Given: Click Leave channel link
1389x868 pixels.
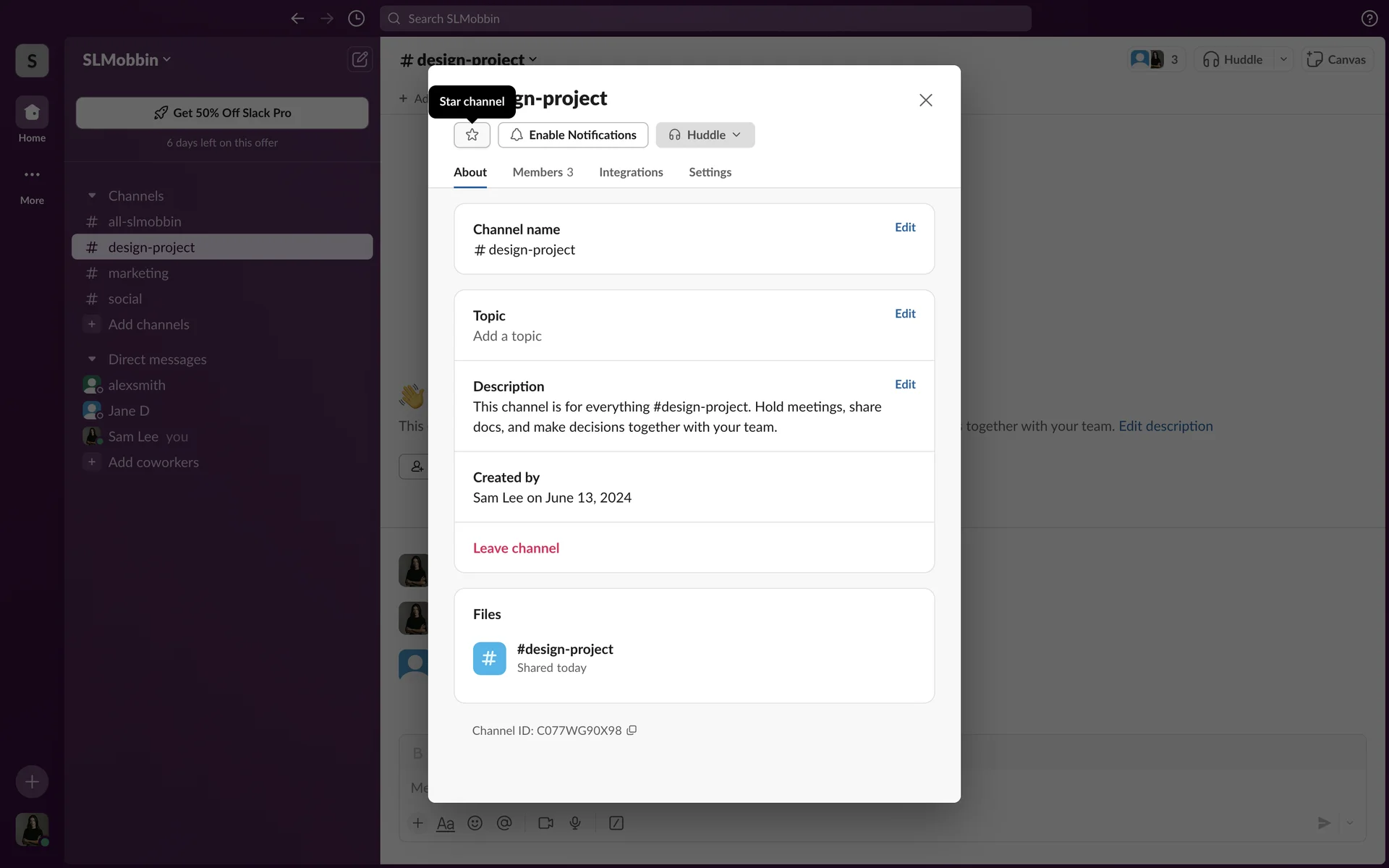Looking at the screenshot, I should pyautogui.click(x=516, y=548).
